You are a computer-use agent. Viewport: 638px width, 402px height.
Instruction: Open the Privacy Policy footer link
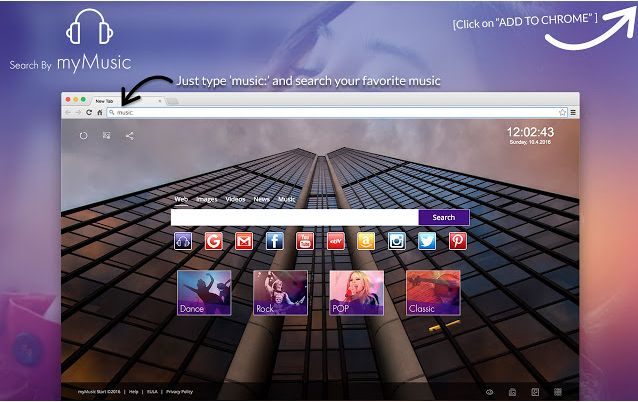click(179, 392)
